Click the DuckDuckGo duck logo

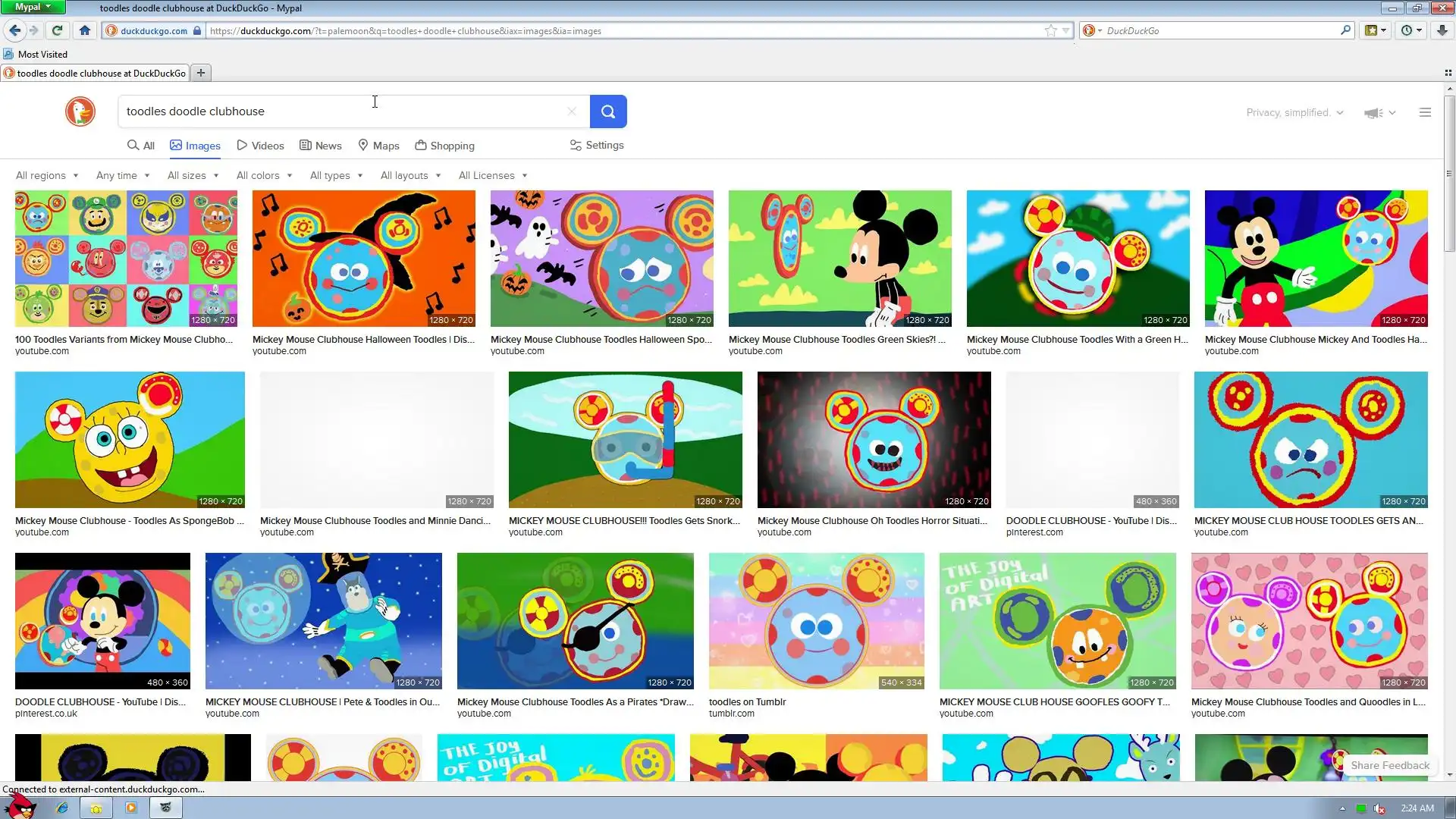click(80, 111)
